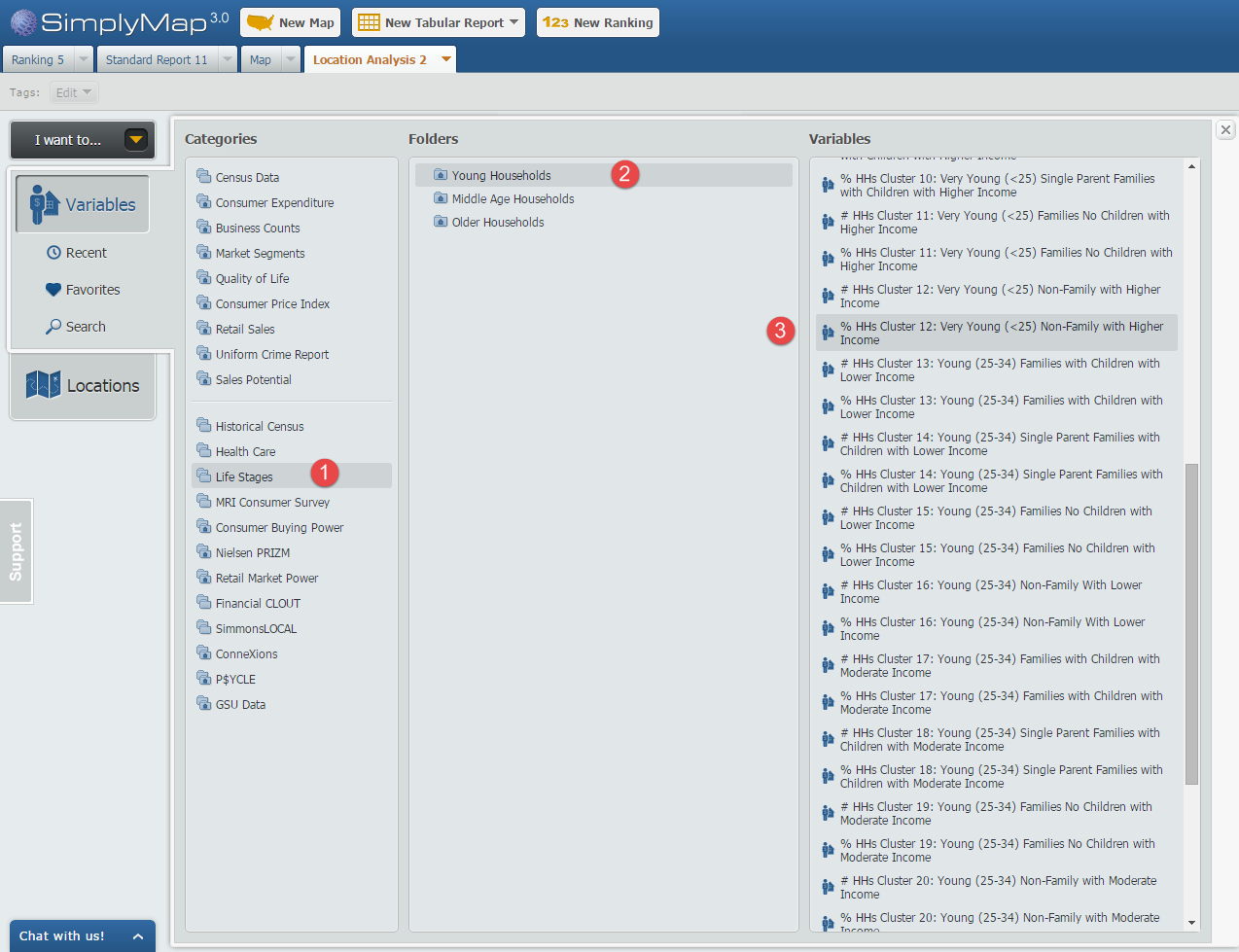This screenshot has height=952, width=1239.
Task: Select # HHs Cluster 14 Single Parent Families variable
Action: (x=997, y=443)
